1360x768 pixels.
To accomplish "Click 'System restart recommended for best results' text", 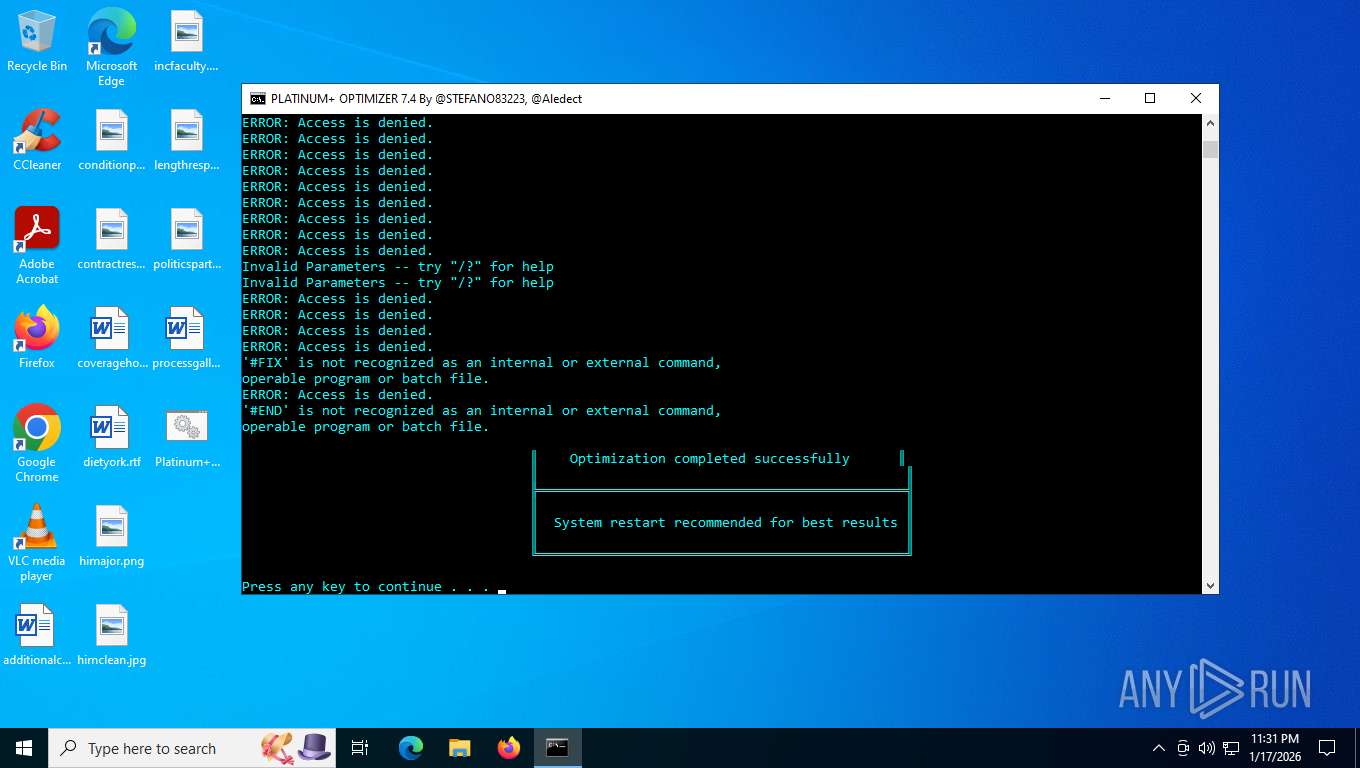I will pos(725,523).
